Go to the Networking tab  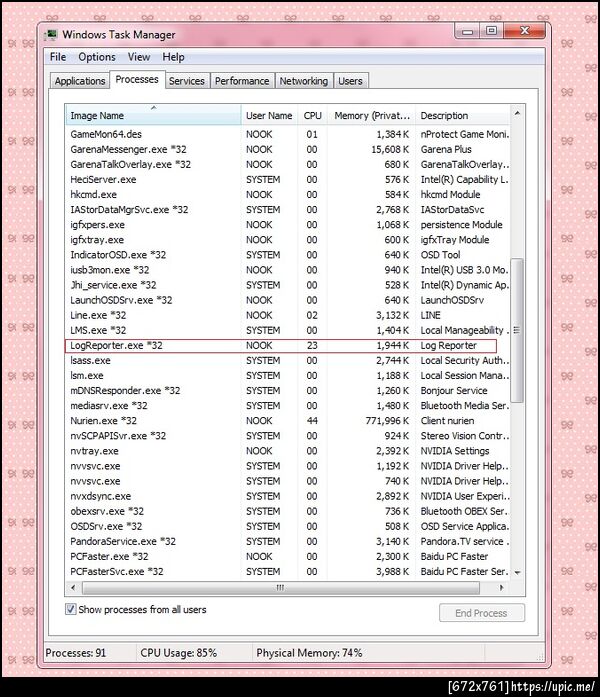[x=304, y=81]
